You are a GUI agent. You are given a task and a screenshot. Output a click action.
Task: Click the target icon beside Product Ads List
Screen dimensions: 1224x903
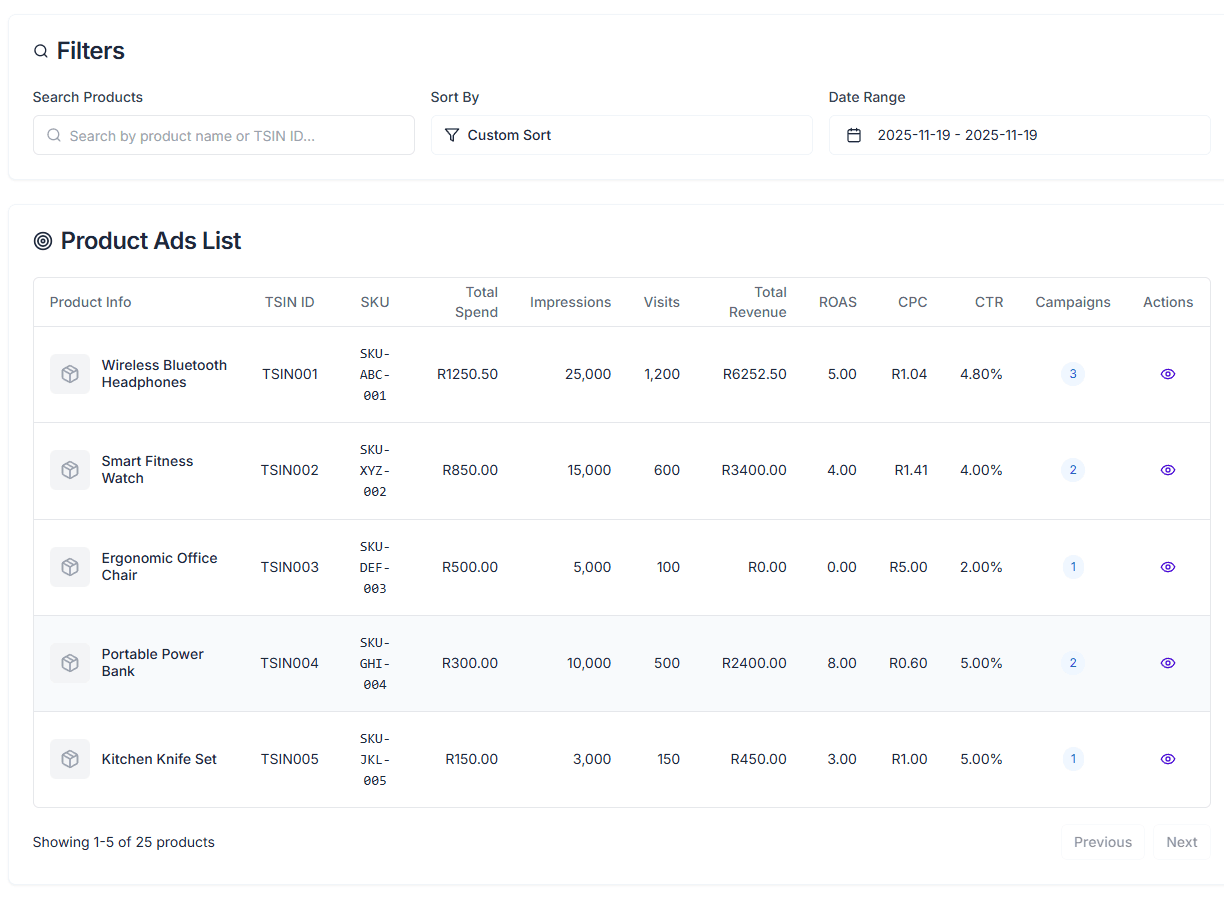pos(41,240)
